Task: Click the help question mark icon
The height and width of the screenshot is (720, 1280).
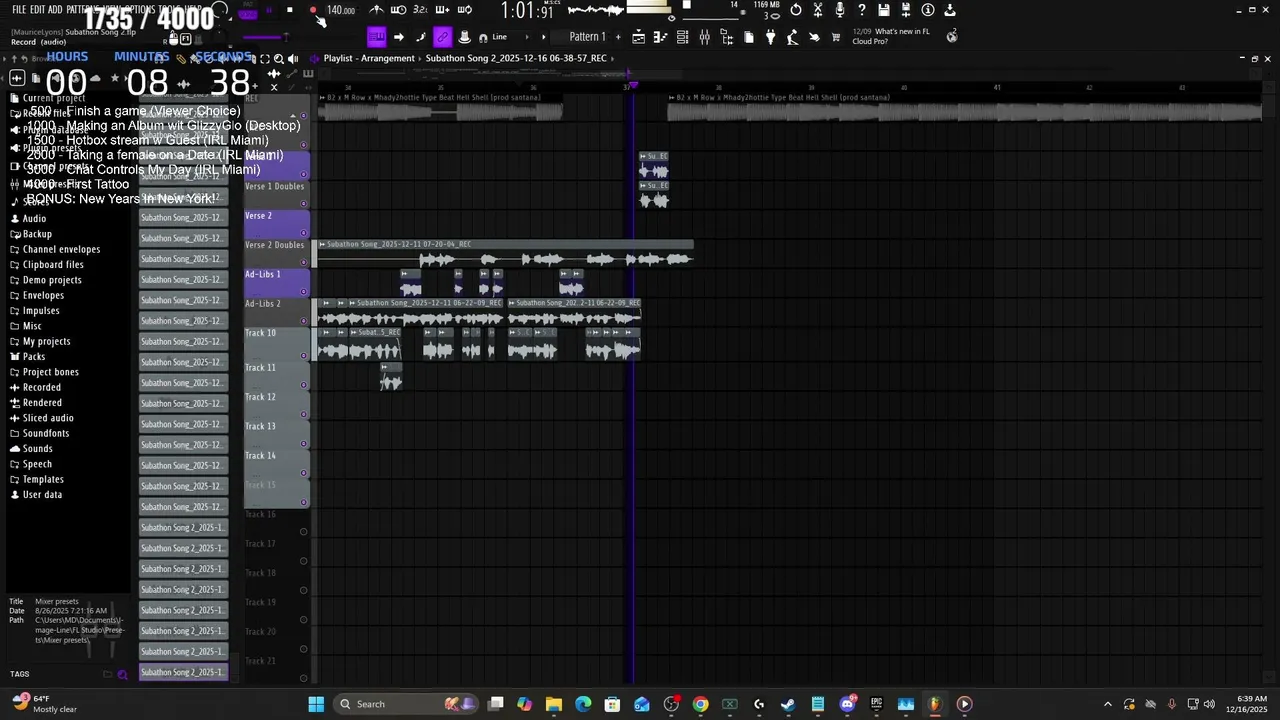Action: tap(862, 10)
